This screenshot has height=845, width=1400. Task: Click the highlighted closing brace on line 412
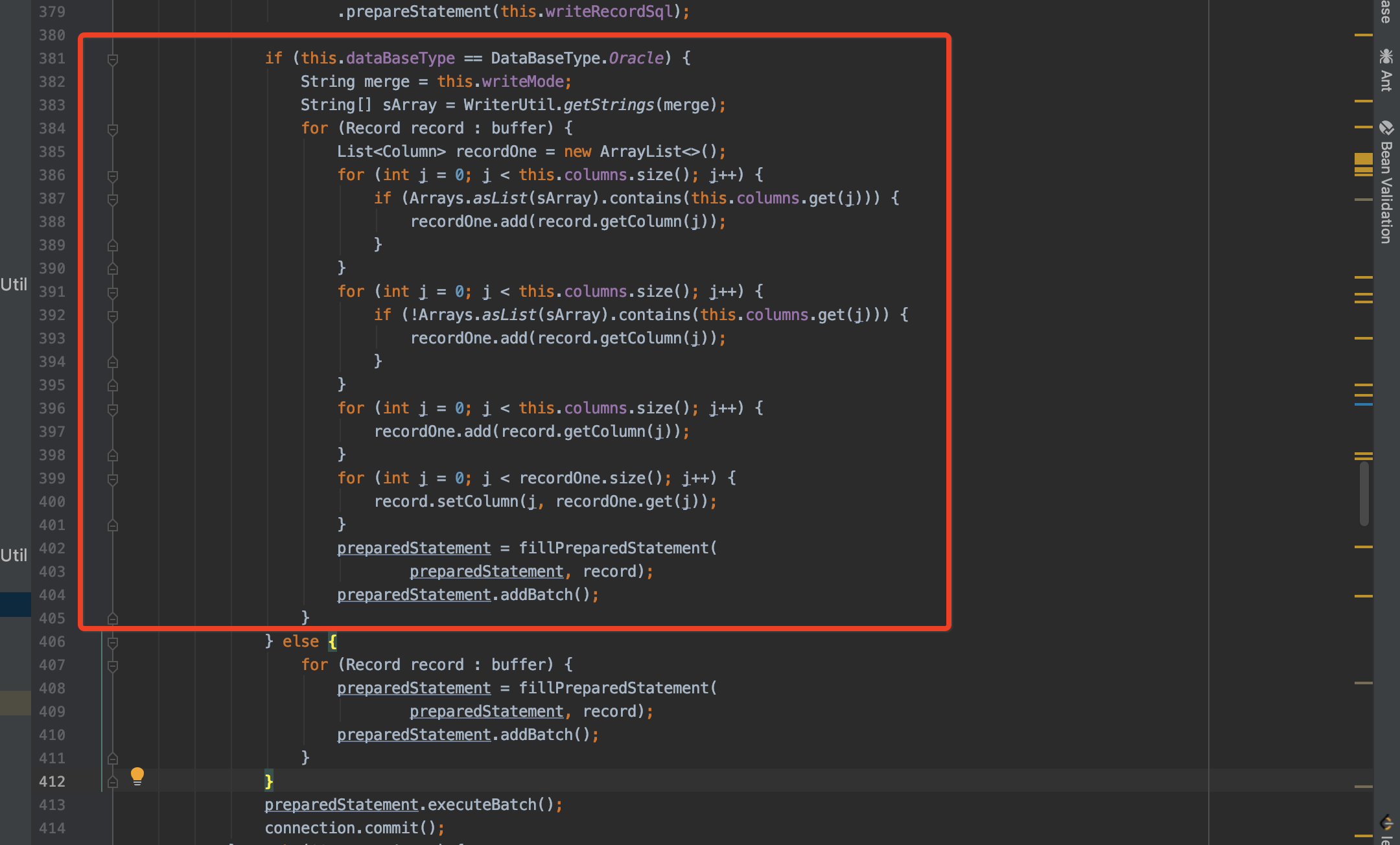(x=269, y=781)
